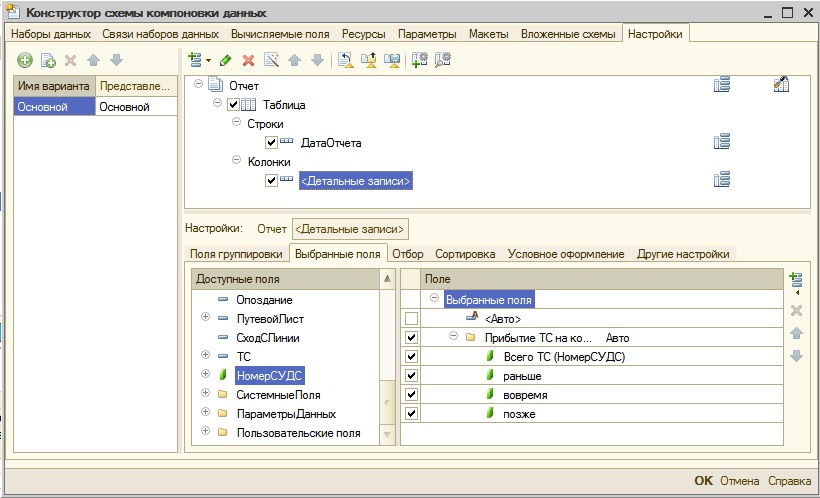This screenshot has width=820, height=498.
Task: Click the custom settings gear with plus icon
Action: point(419,60)
